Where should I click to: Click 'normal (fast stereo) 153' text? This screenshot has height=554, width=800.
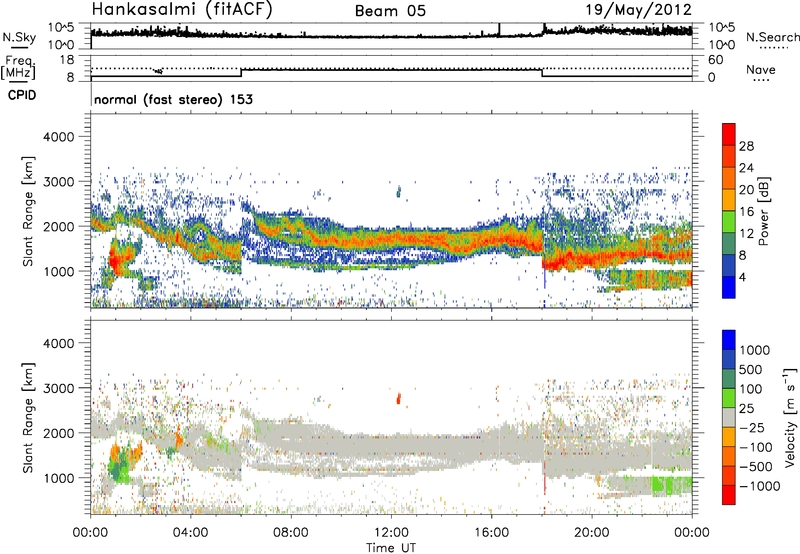[173, 99]
